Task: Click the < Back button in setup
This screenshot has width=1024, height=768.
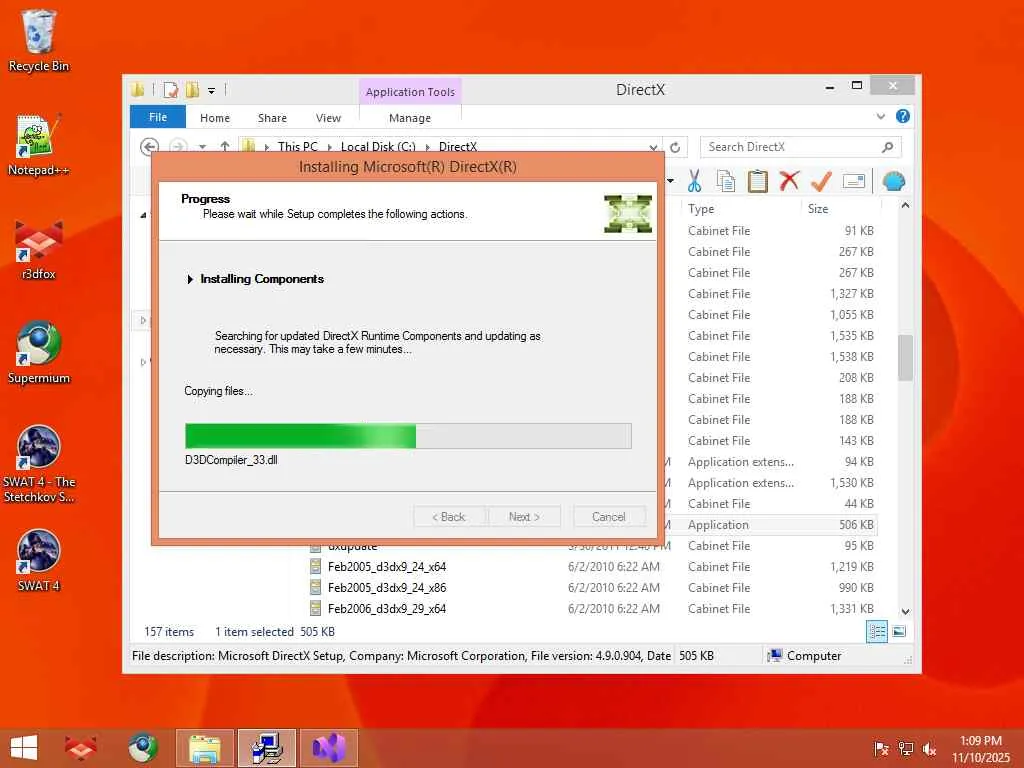Action: tap(449, 517)
